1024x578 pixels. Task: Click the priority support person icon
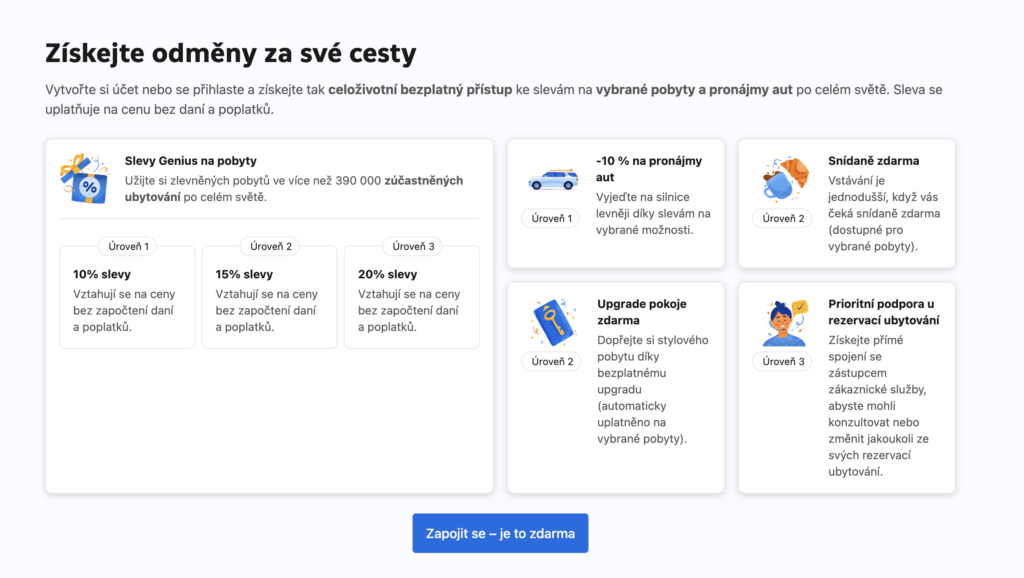[783, 322]
